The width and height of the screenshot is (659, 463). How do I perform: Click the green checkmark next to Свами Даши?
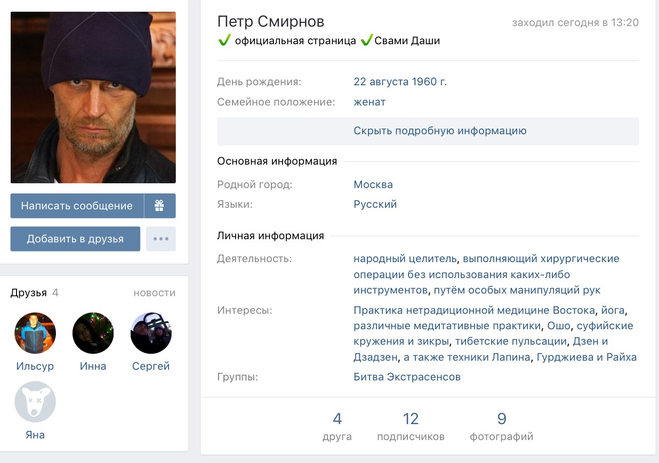pos(366,40)
